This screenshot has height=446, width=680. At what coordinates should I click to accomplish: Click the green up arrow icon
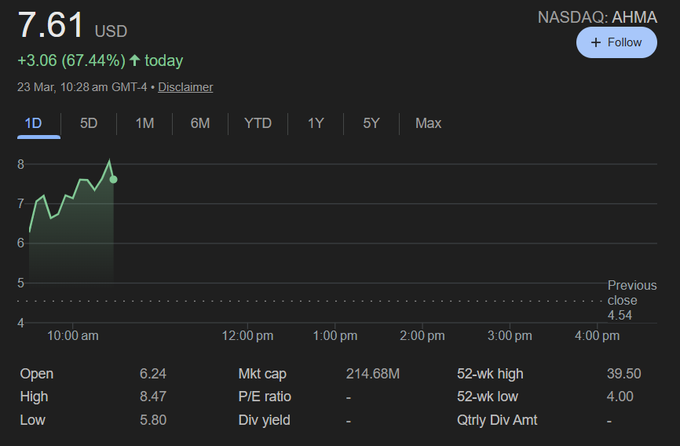point(134,60)
